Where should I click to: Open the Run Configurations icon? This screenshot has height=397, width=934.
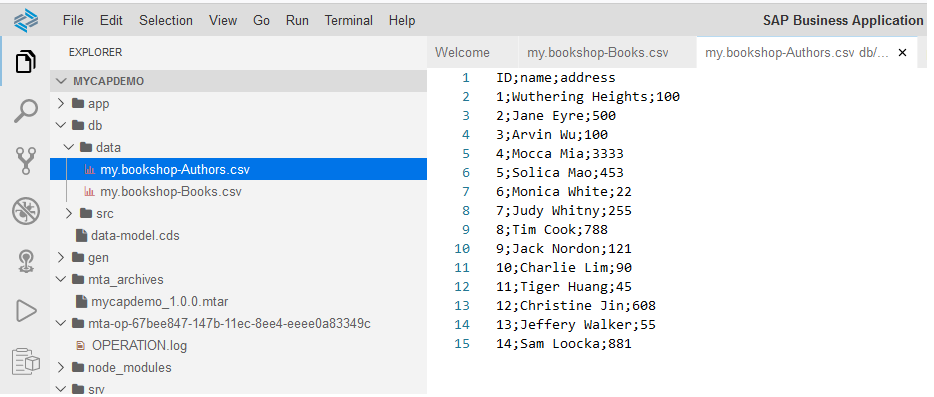26,311
